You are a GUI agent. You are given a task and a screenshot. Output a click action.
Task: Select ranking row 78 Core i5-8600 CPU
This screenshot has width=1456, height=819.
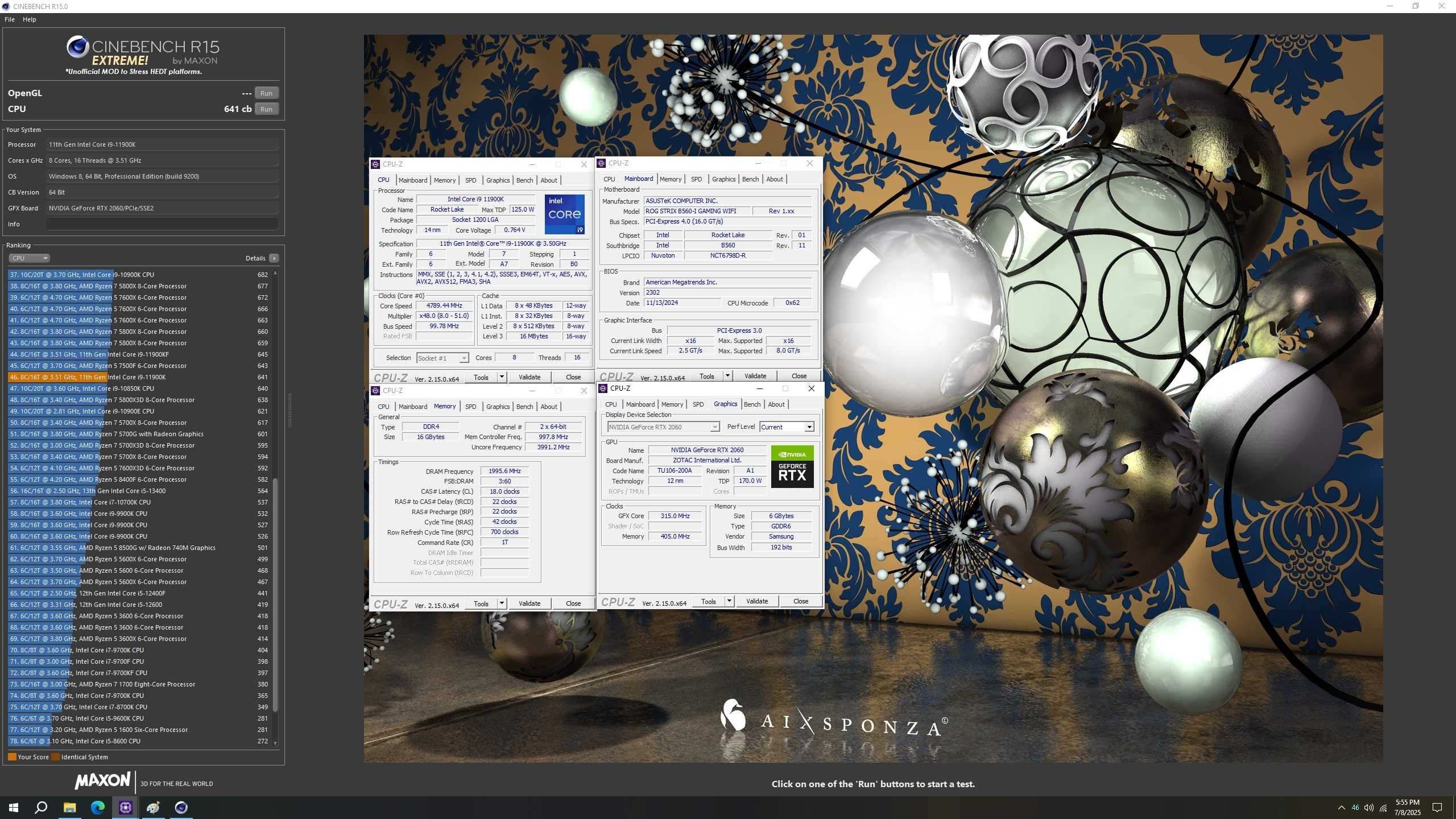point(139,741)
